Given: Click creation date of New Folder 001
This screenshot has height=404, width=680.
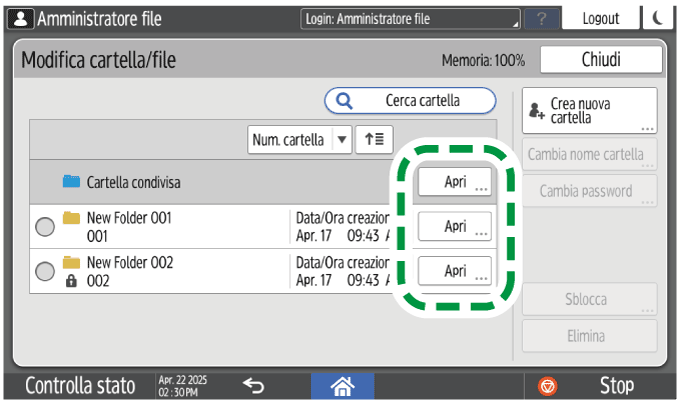Looking at the screenshot, I should (343, 227).
